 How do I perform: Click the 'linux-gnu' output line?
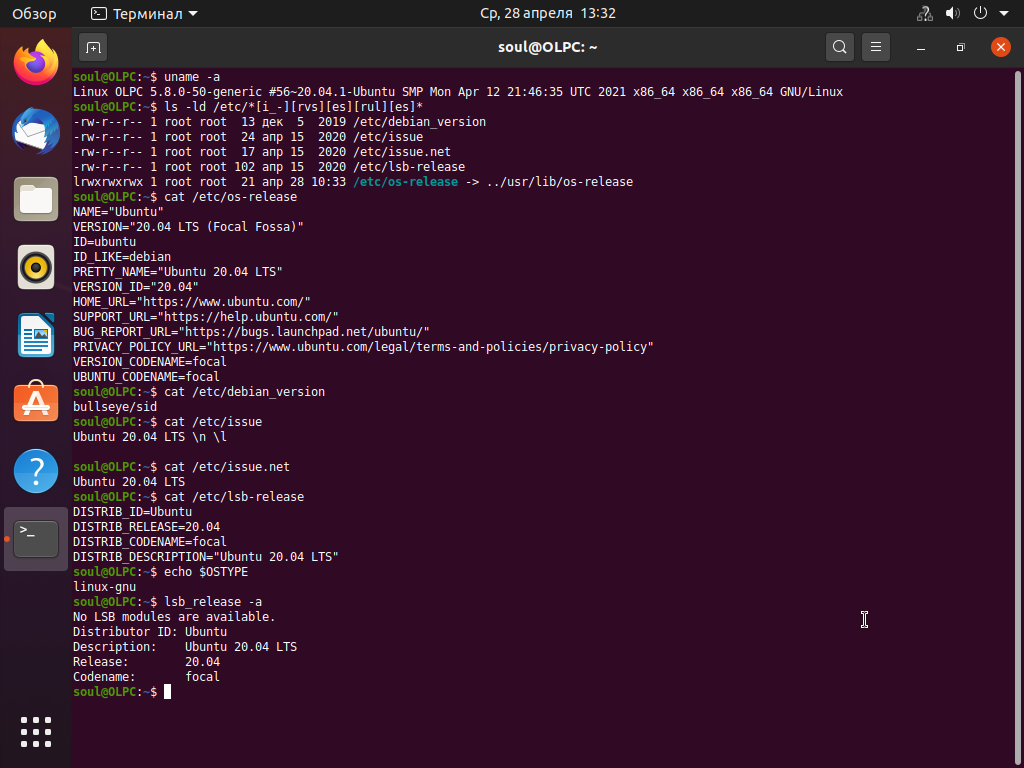point(104,587)
